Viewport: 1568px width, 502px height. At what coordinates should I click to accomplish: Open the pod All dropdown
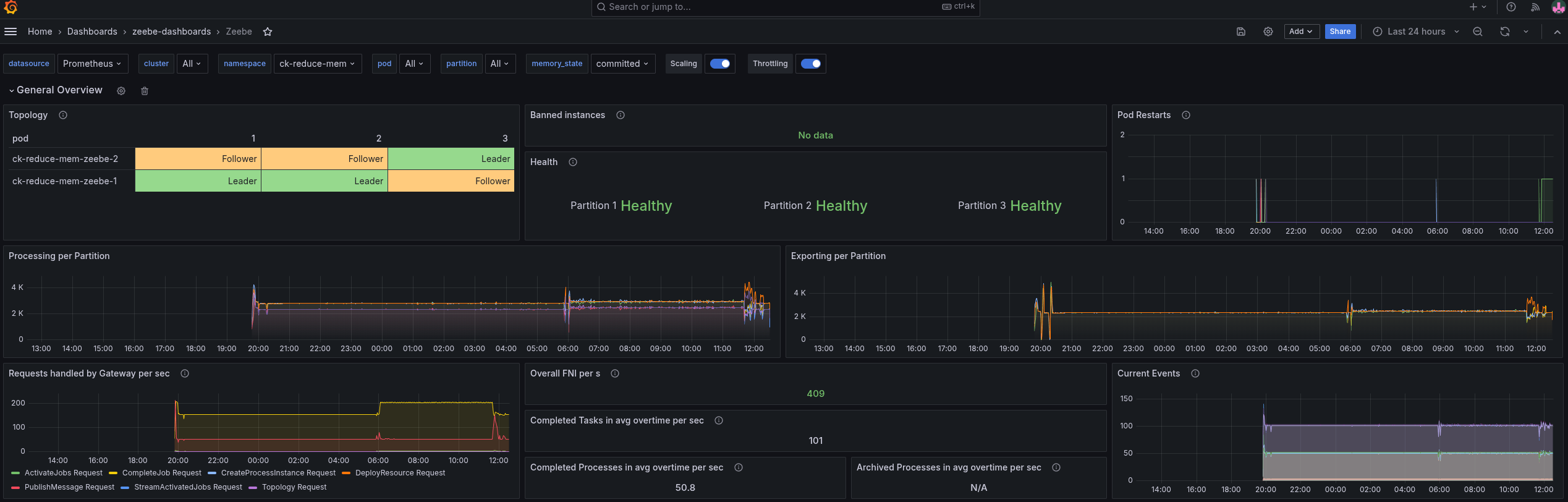pos(415,64)
